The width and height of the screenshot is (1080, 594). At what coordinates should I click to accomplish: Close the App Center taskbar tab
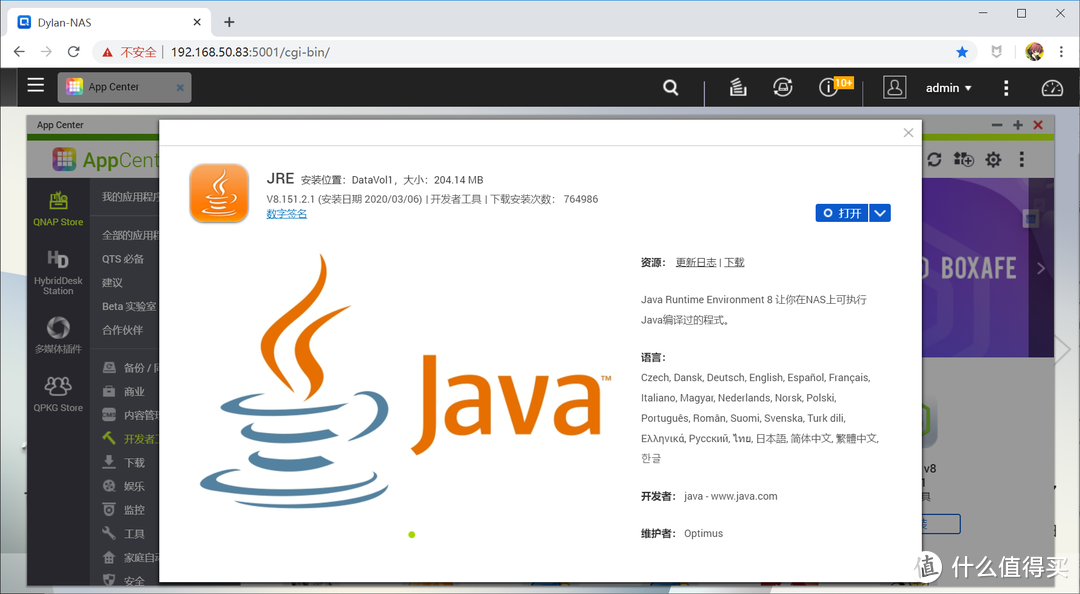[180, 88]
